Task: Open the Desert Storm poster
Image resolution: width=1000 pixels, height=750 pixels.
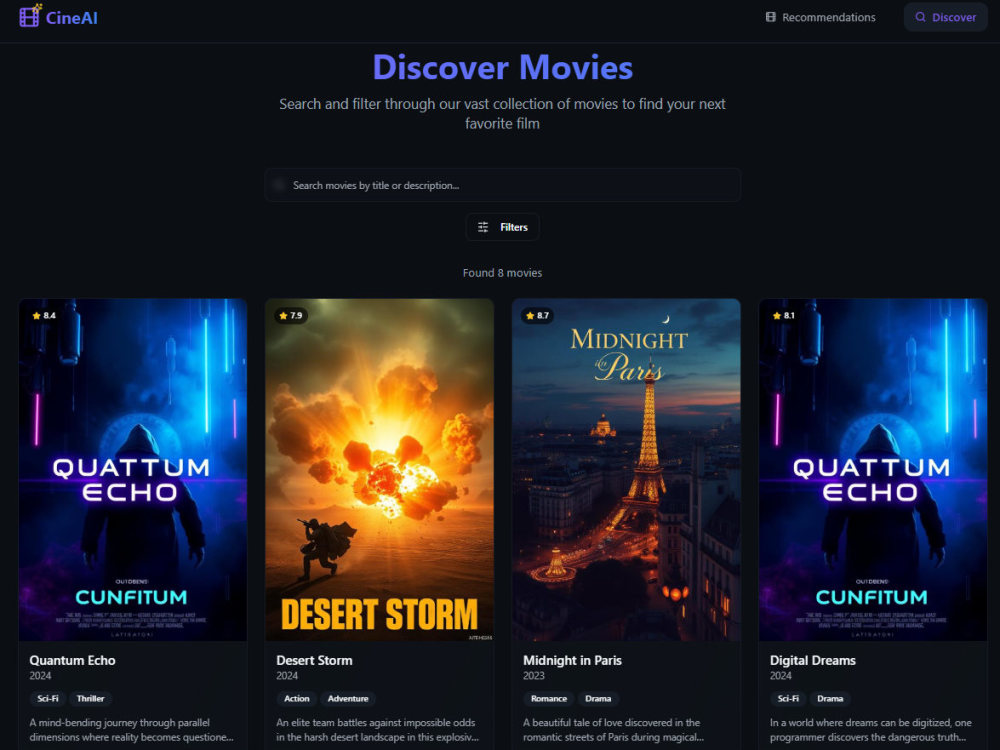Action: [379, 470]
